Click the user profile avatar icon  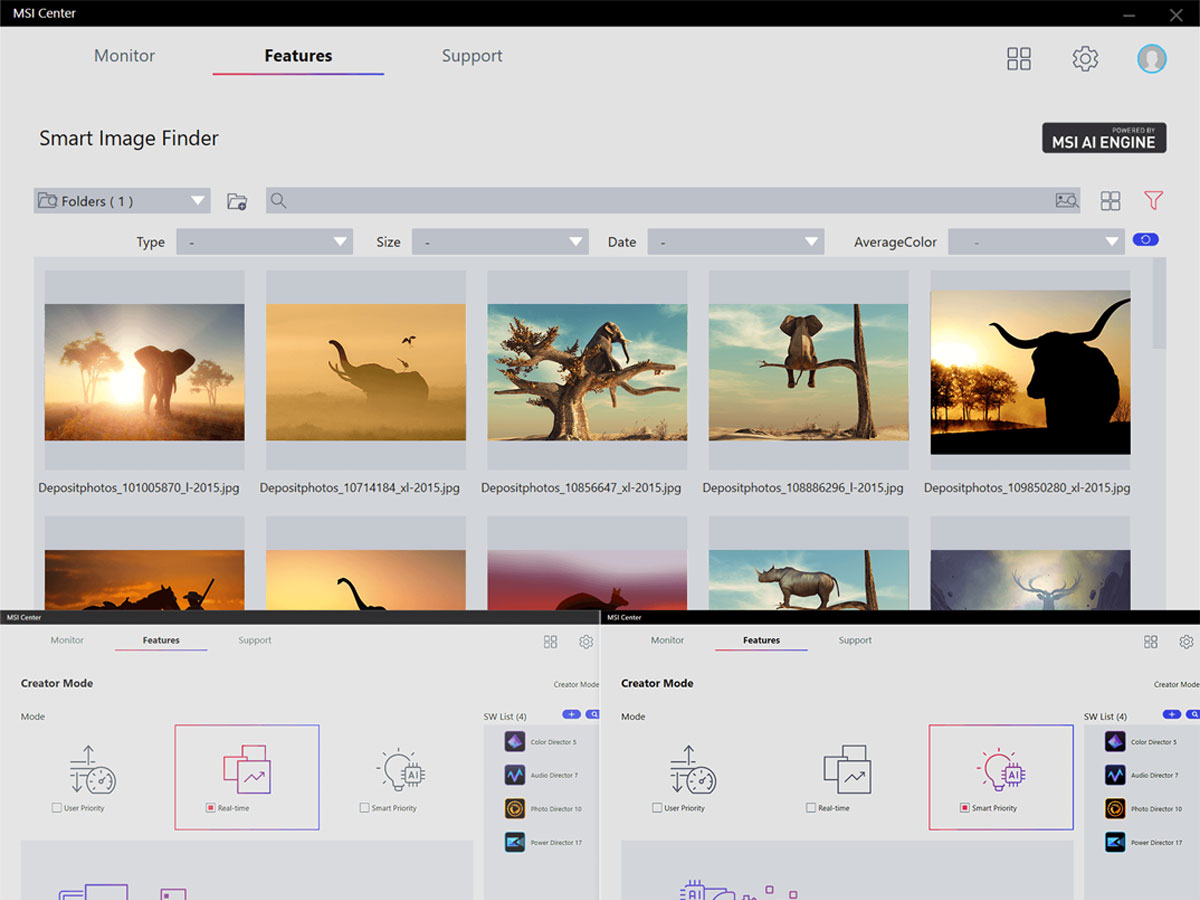click(1151, 59)
